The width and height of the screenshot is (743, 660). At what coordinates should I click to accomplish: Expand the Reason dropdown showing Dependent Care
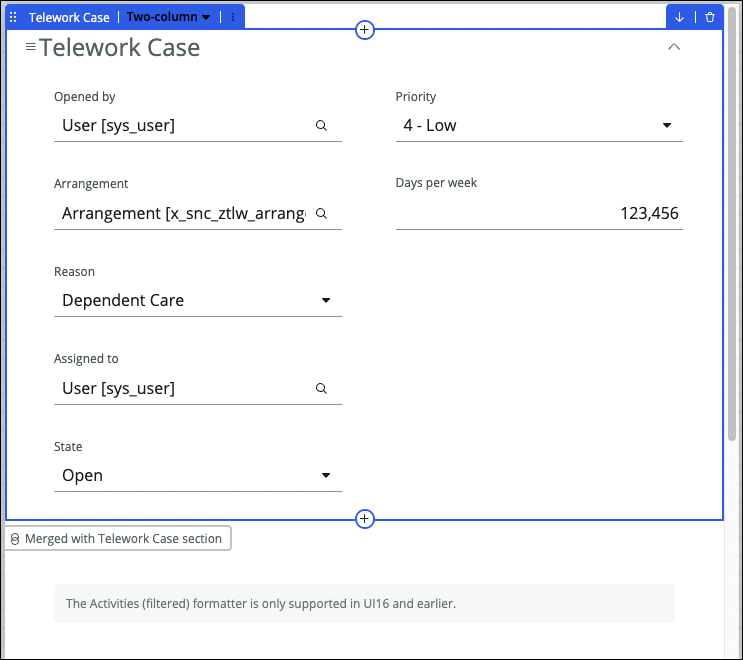pyautogui.click(x=197, y=301)
